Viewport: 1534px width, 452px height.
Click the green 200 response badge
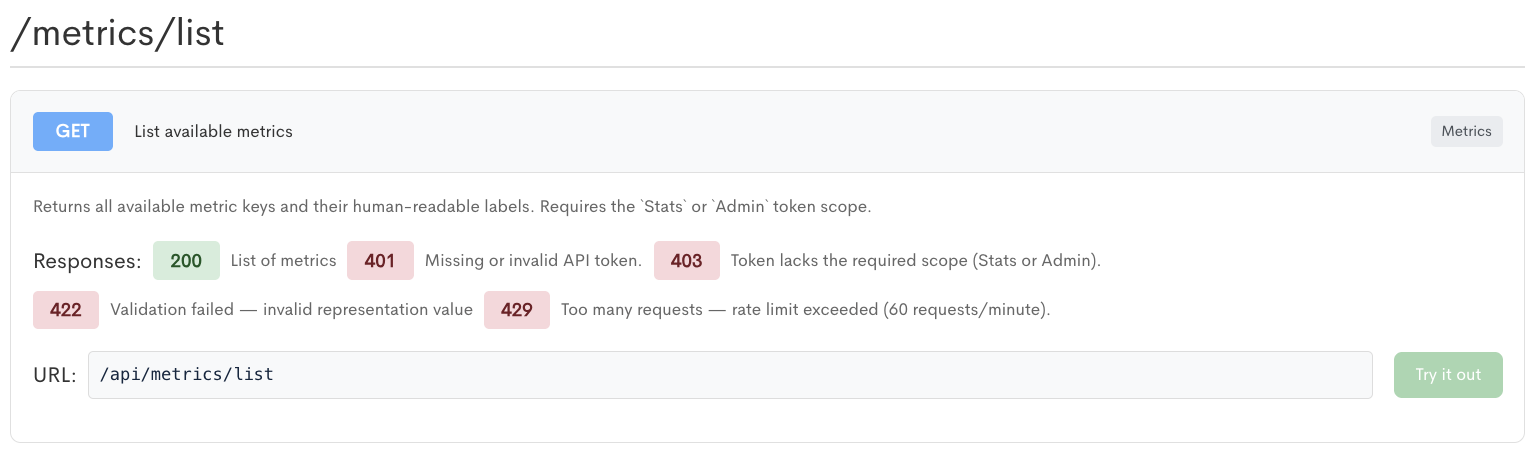point(186,261)
